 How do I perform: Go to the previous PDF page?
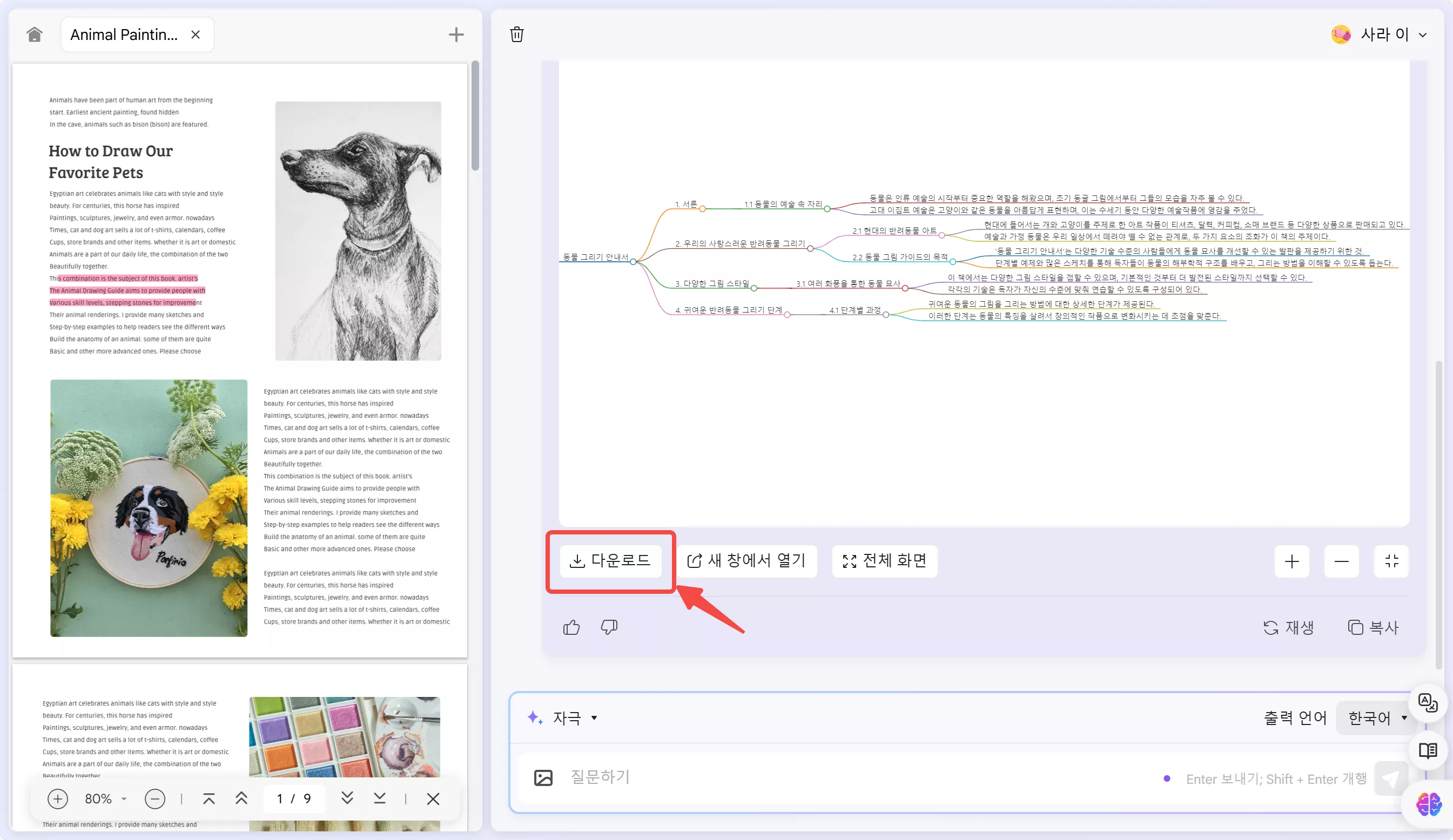(x=241, y=798)
